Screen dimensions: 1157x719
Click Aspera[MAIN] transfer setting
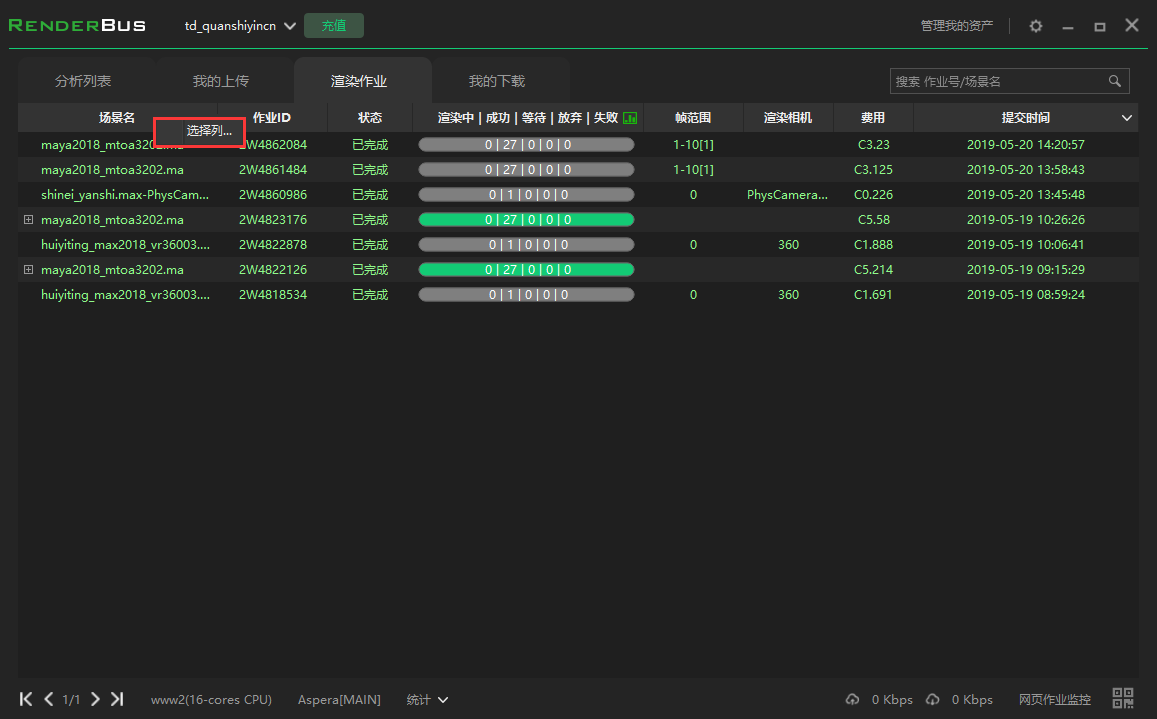[x=339, y=700]
